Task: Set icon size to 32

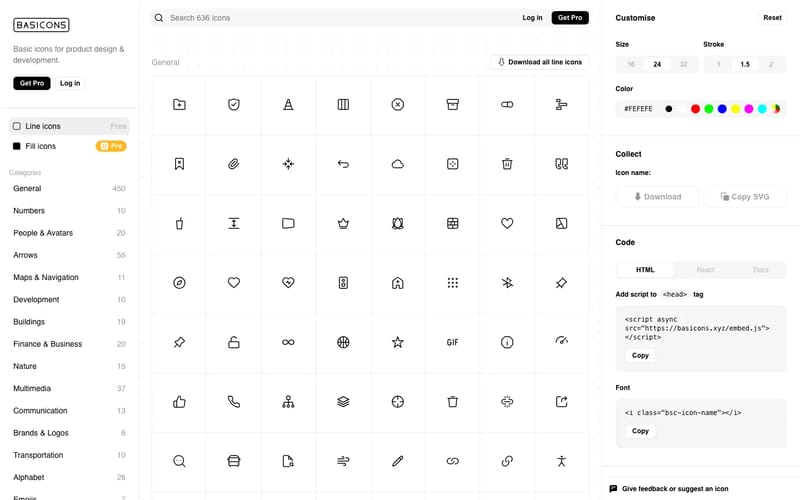Action: [x=683, y=64]
